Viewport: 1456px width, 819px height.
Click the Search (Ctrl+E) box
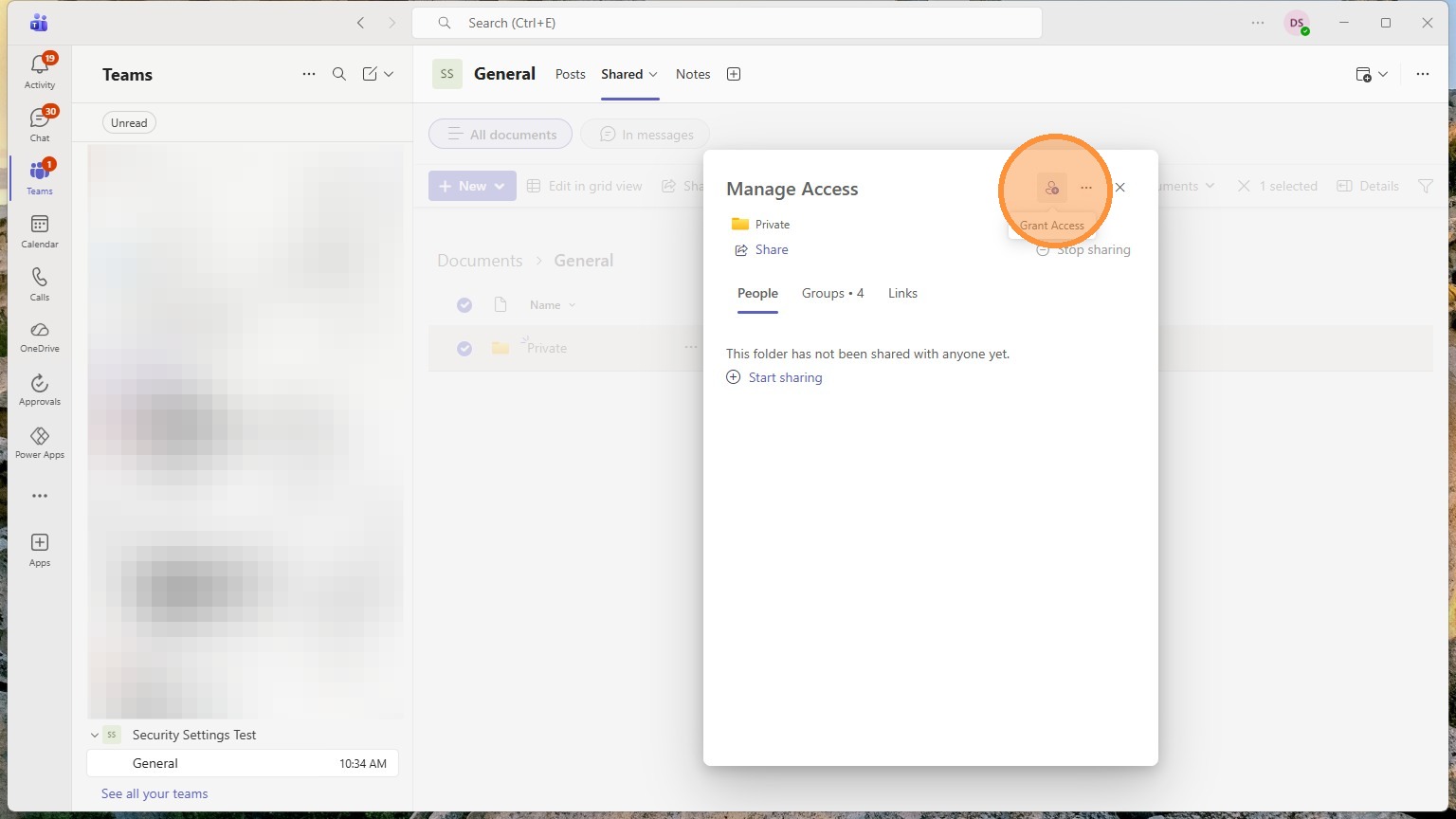(x=727, y=23)
